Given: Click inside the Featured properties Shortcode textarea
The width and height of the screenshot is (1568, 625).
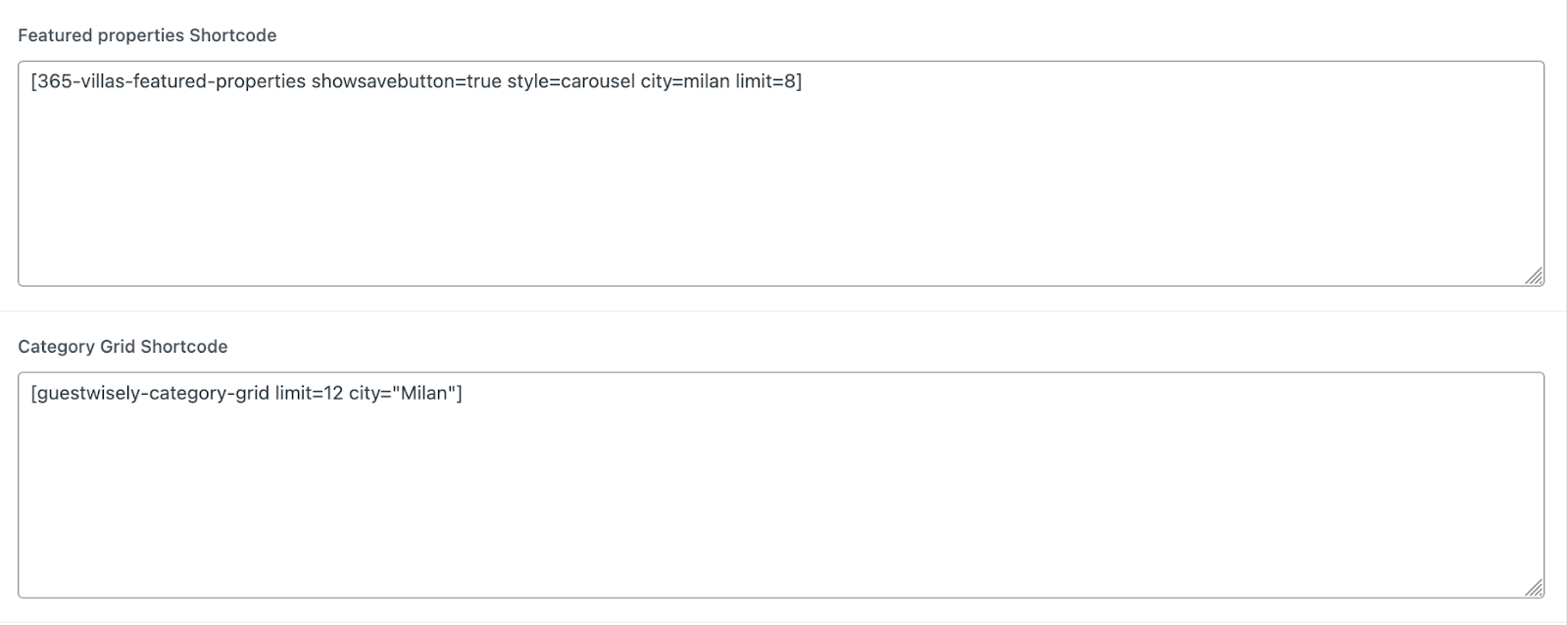Looking at the screenshot, I should tap(780, 186).
